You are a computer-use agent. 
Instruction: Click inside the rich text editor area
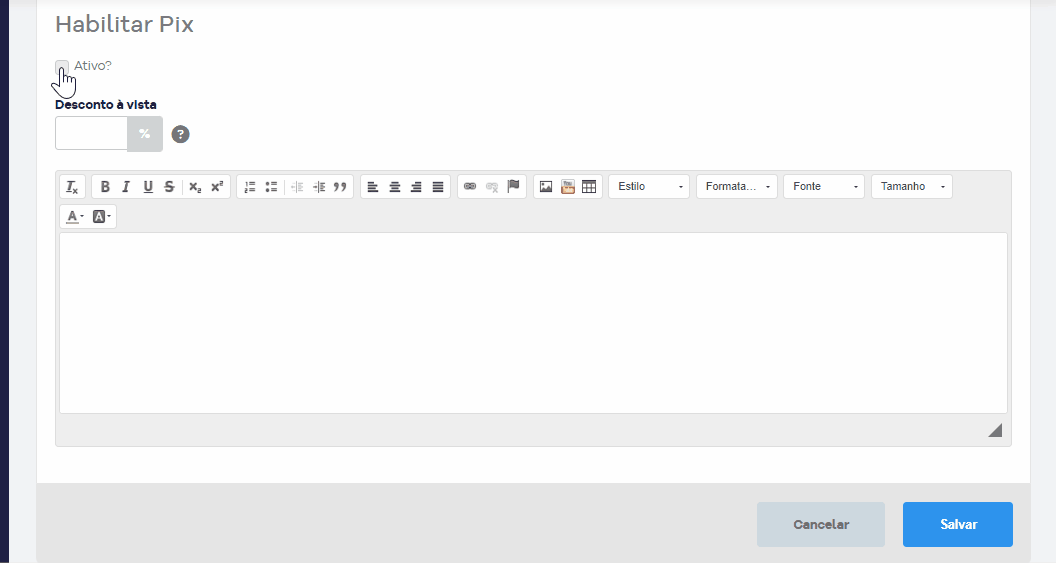[x=533, y=323]
